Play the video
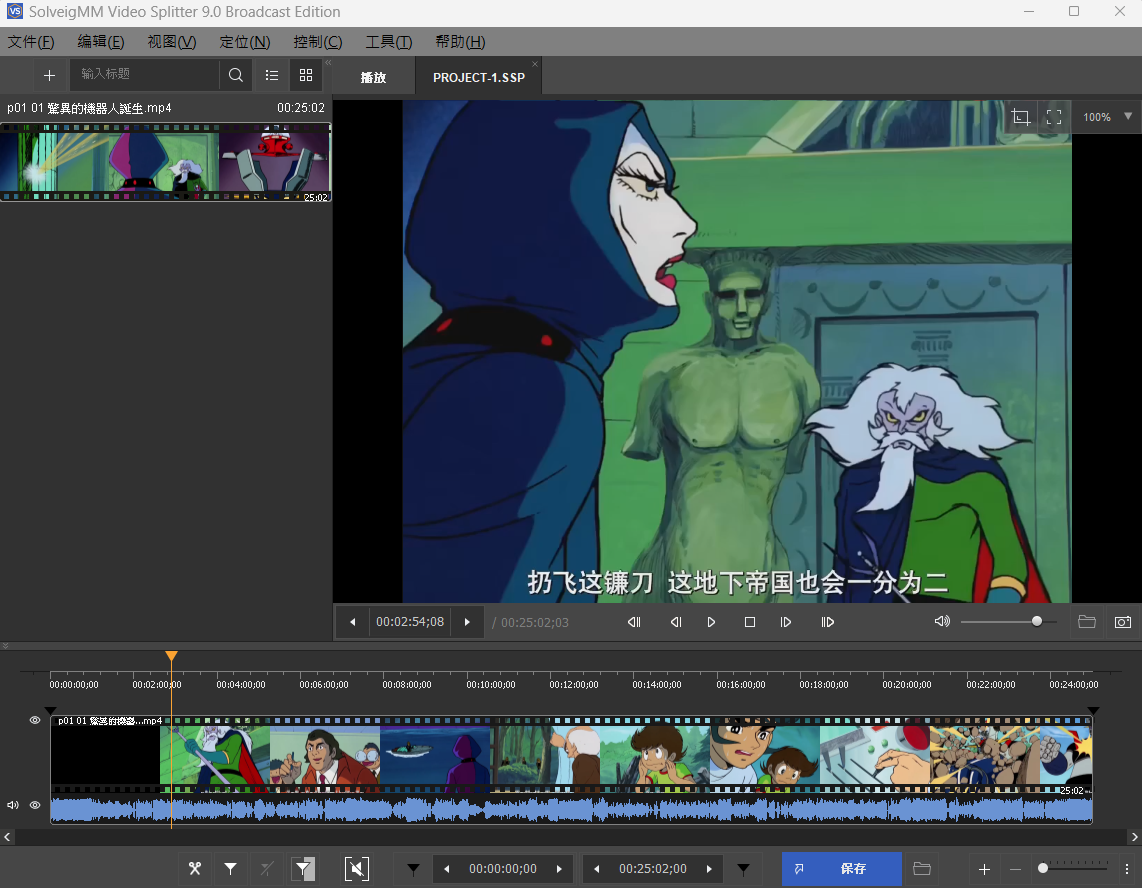The height and width of the screenshot is (888, 1142). 712,622
